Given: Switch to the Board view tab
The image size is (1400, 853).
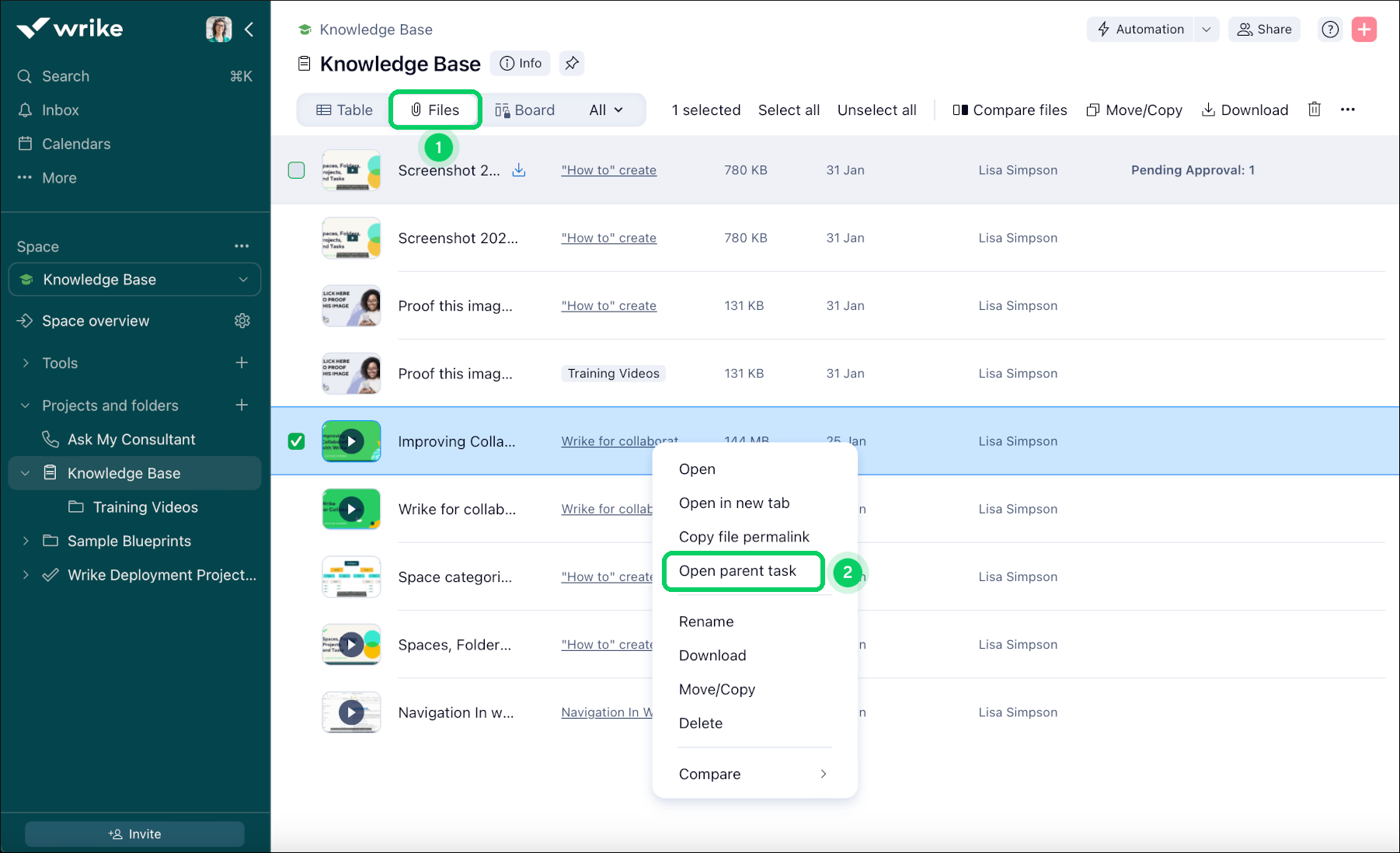Looking at the screenshot, I should (525, 110).
